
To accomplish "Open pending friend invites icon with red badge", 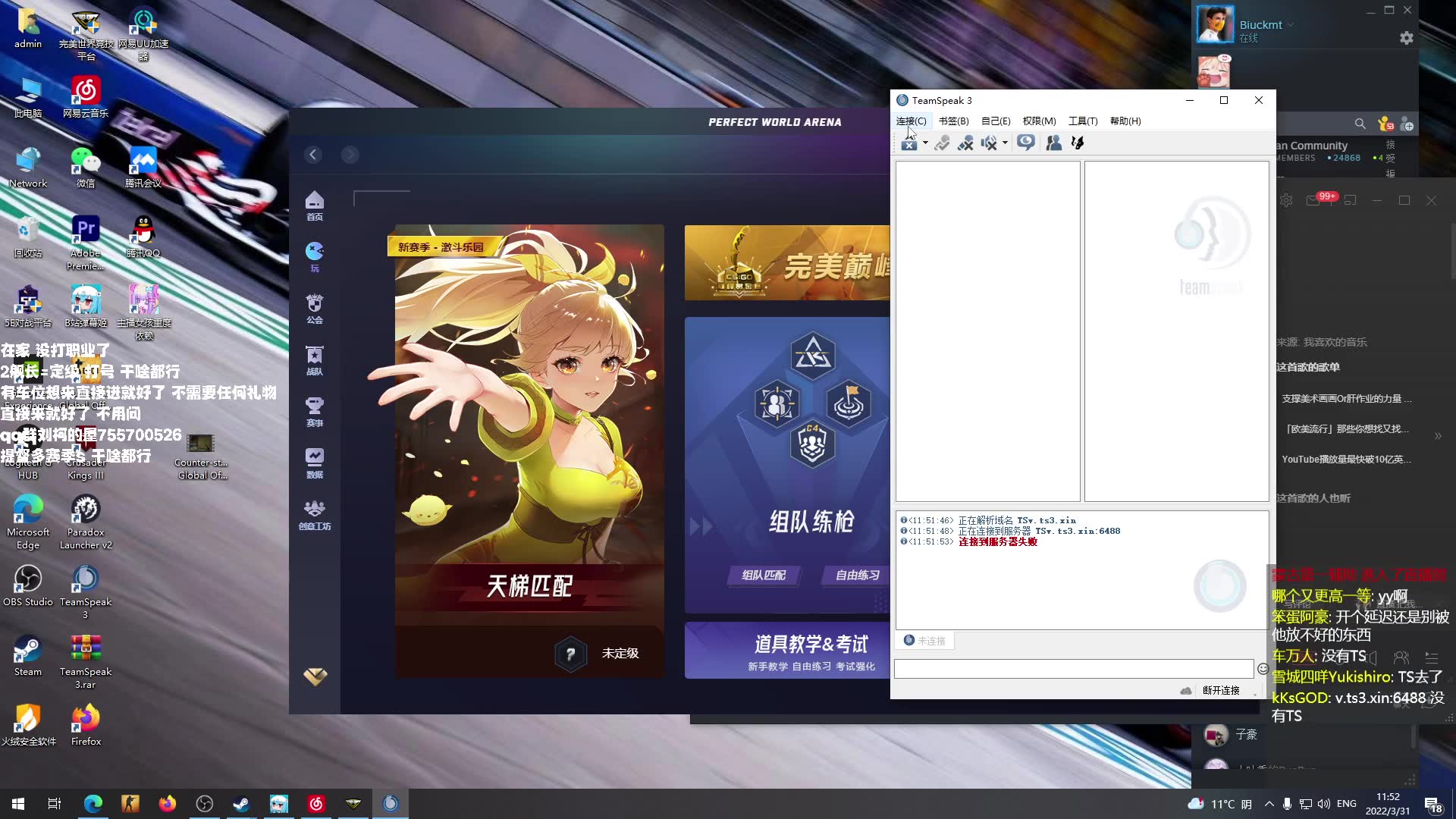I will [x=1385, y=124].
